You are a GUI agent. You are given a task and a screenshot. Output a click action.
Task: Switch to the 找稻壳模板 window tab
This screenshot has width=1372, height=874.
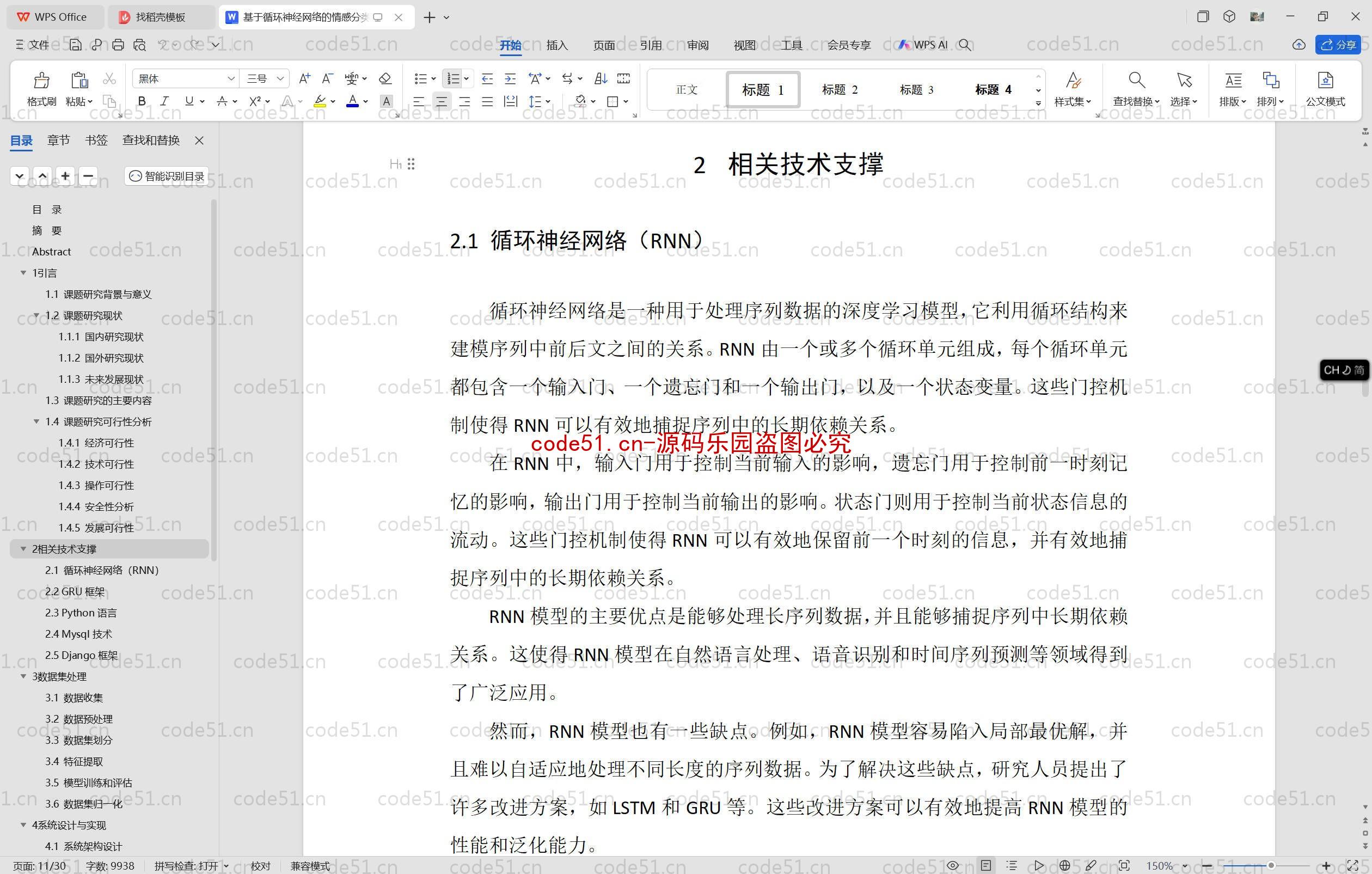(x=160, y=17)
